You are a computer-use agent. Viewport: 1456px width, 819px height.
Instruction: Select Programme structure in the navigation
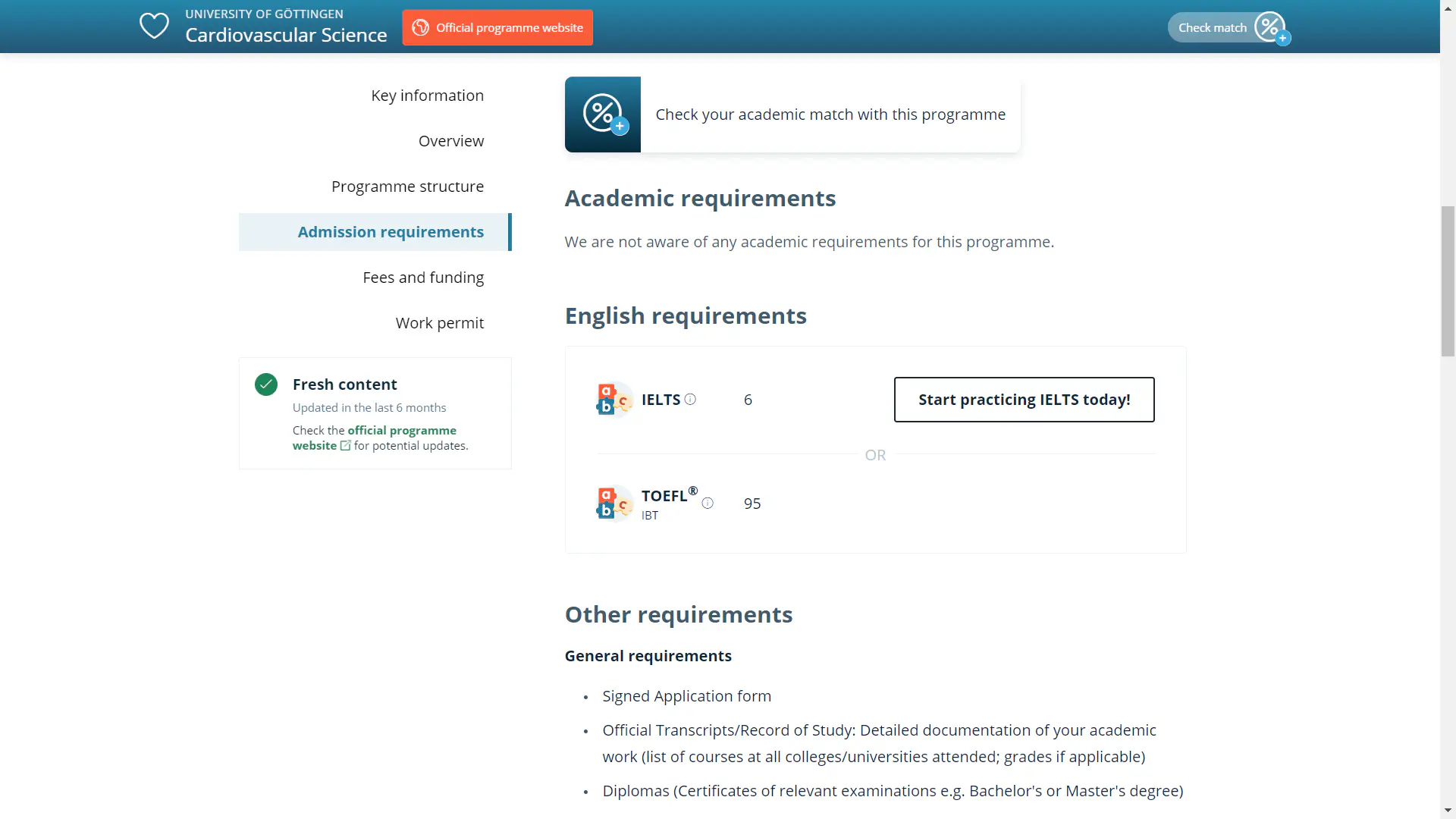pos(408,186)
